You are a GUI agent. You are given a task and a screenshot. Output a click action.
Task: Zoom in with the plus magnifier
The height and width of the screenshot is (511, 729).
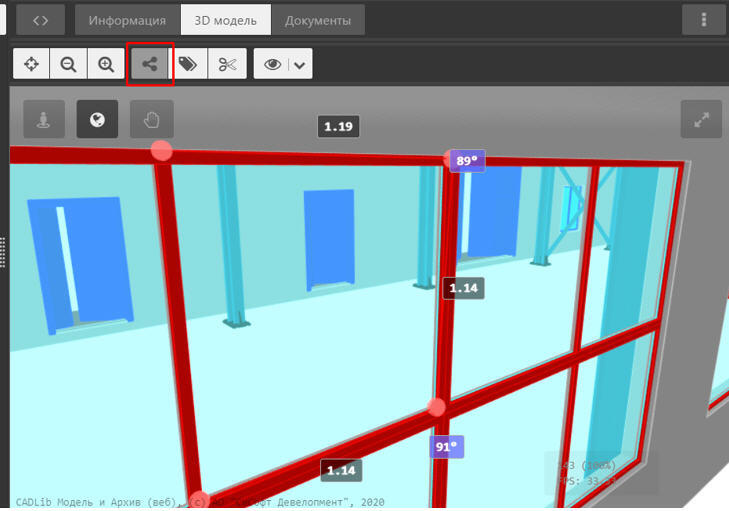(x=106, y=64)
